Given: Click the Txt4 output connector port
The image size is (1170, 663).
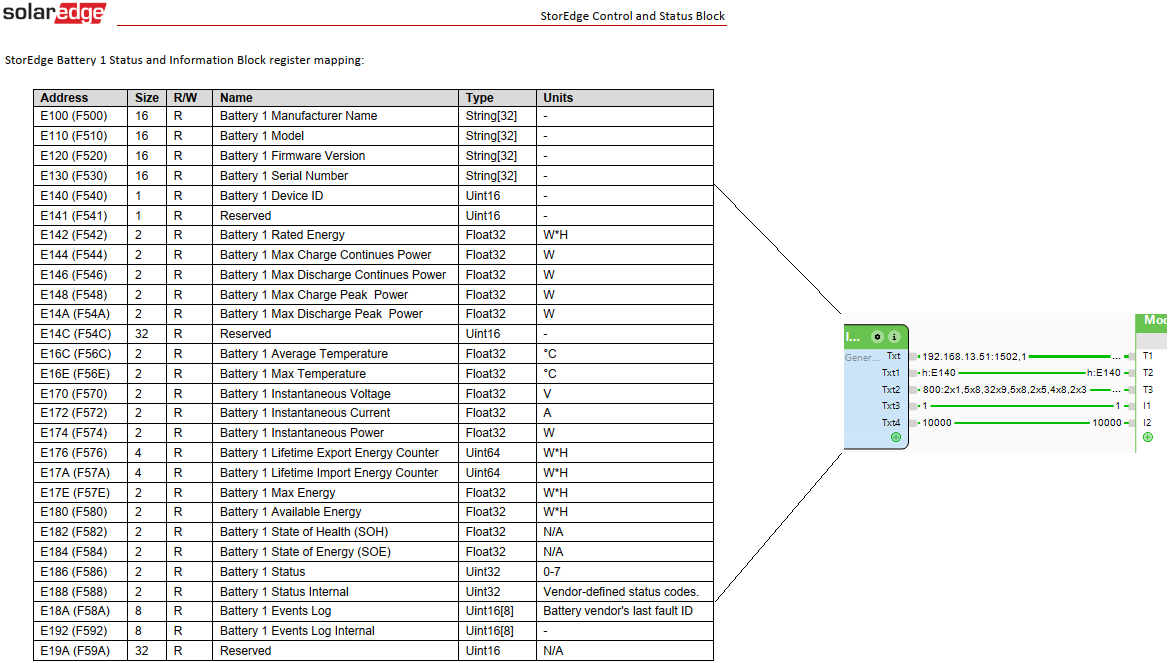Looking at the screenshot, I should pos(913,423).
